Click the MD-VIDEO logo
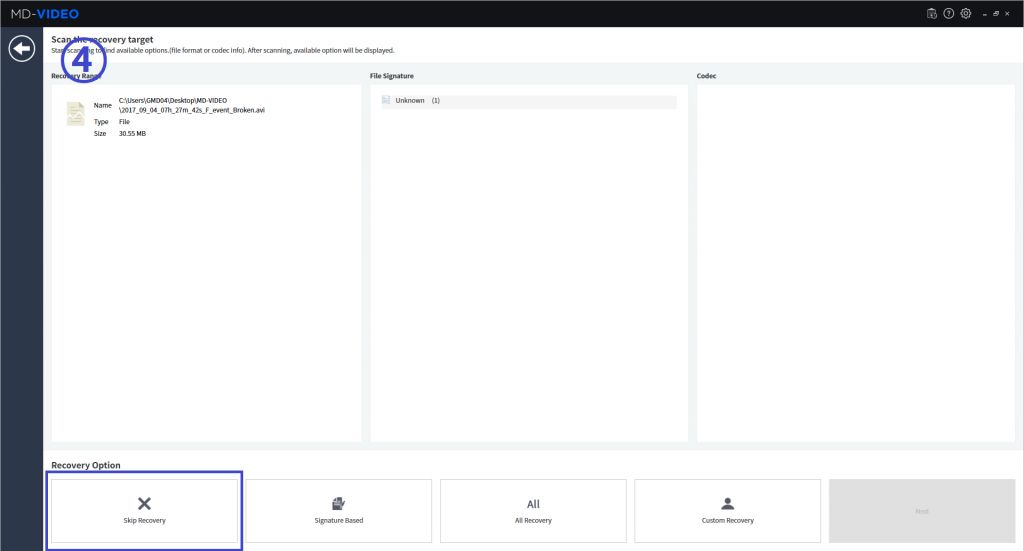This screenshot has width=1024, height=551. (44, 14)
